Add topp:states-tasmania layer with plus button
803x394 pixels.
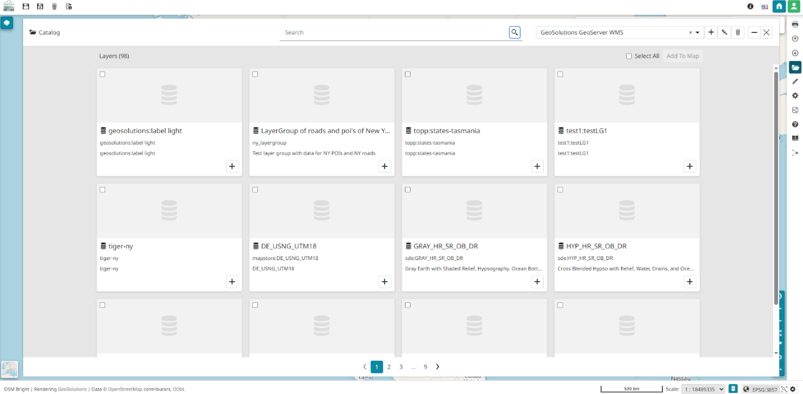coord(537,167)
